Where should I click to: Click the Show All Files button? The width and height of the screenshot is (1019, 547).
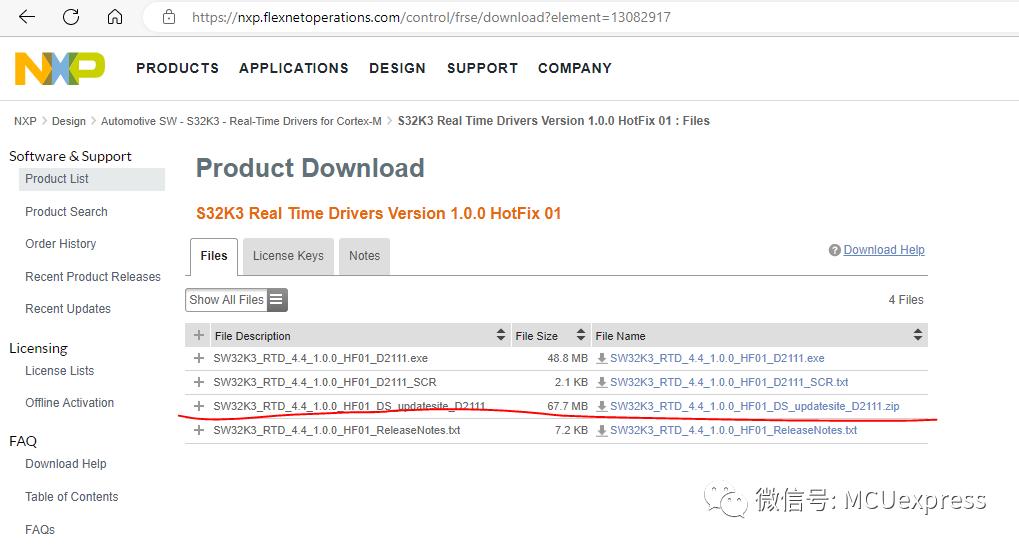[236, 299]
